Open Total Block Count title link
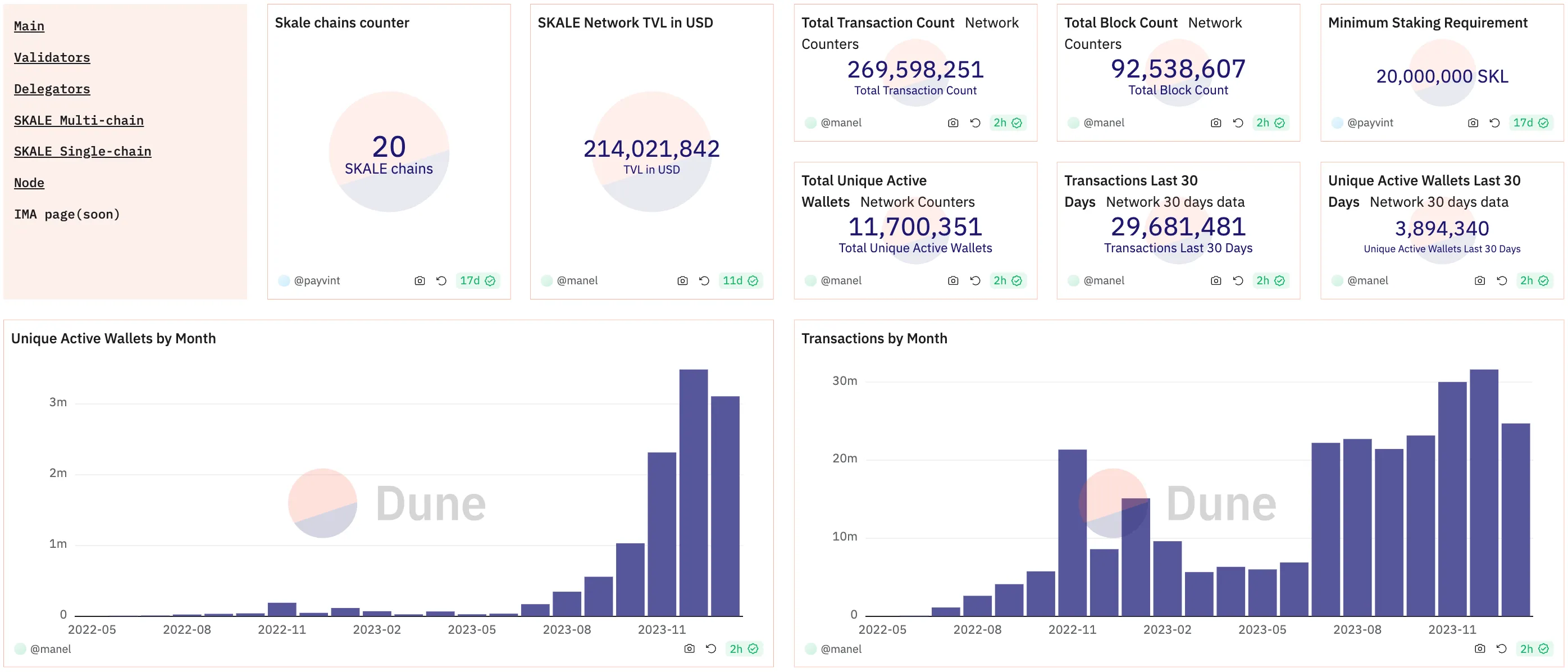 point(1121,23)
